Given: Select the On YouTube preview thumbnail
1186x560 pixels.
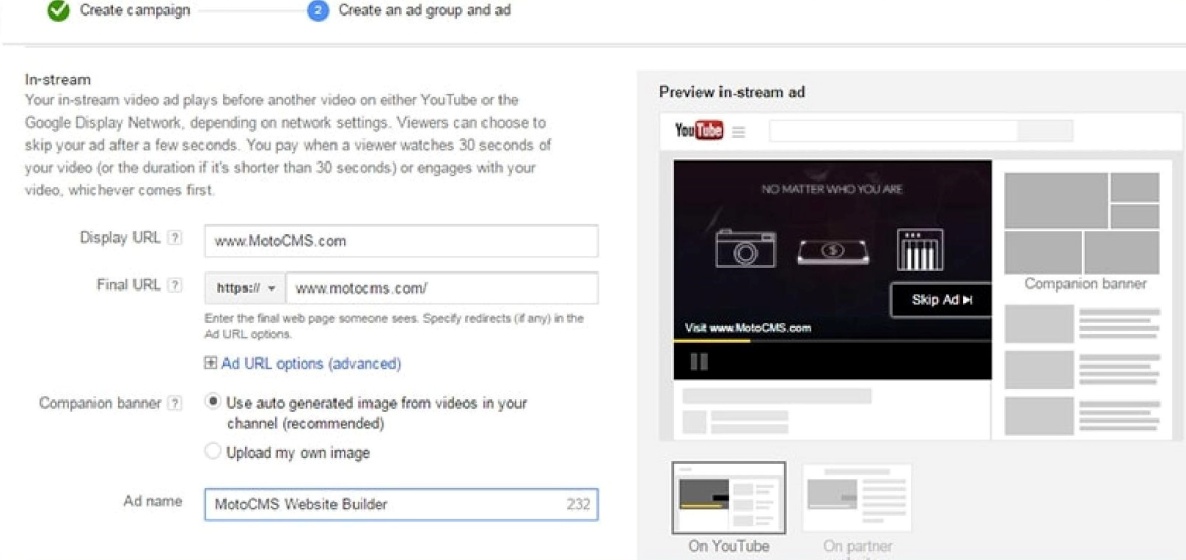Looking at the screenshot, I should coord(728,498).
